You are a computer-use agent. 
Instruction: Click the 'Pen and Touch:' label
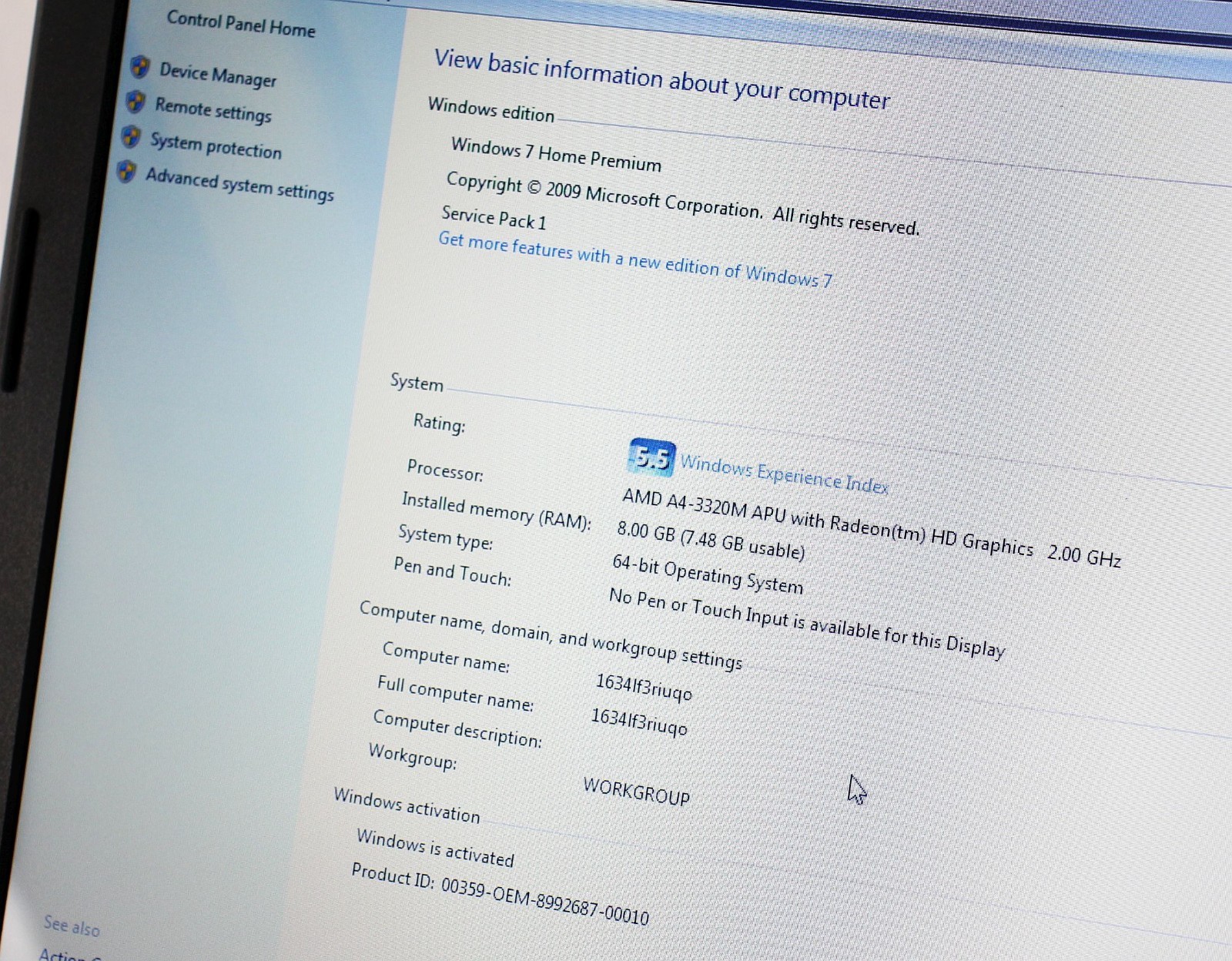(452, 571)
